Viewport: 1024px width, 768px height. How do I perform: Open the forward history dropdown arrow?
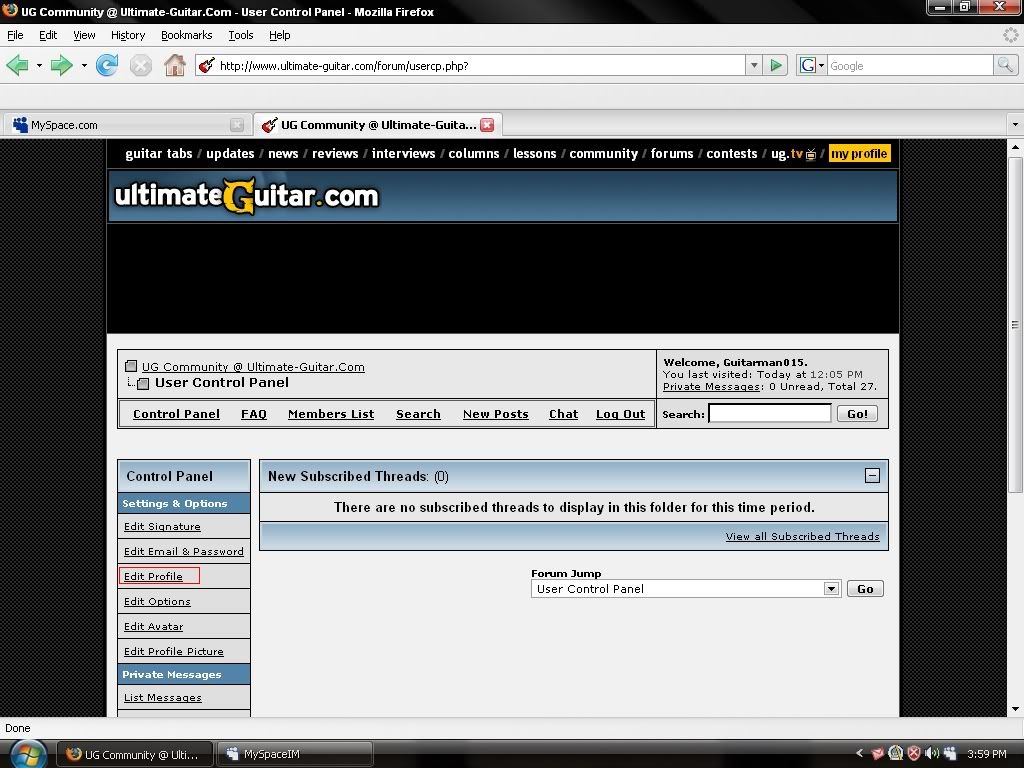(84, 65)
